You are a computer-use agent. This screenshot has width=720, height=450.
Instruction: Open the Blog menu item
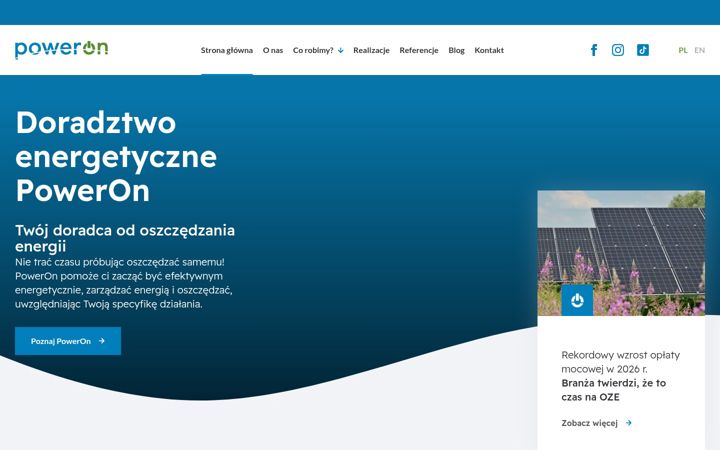click(x=456, y=50)
